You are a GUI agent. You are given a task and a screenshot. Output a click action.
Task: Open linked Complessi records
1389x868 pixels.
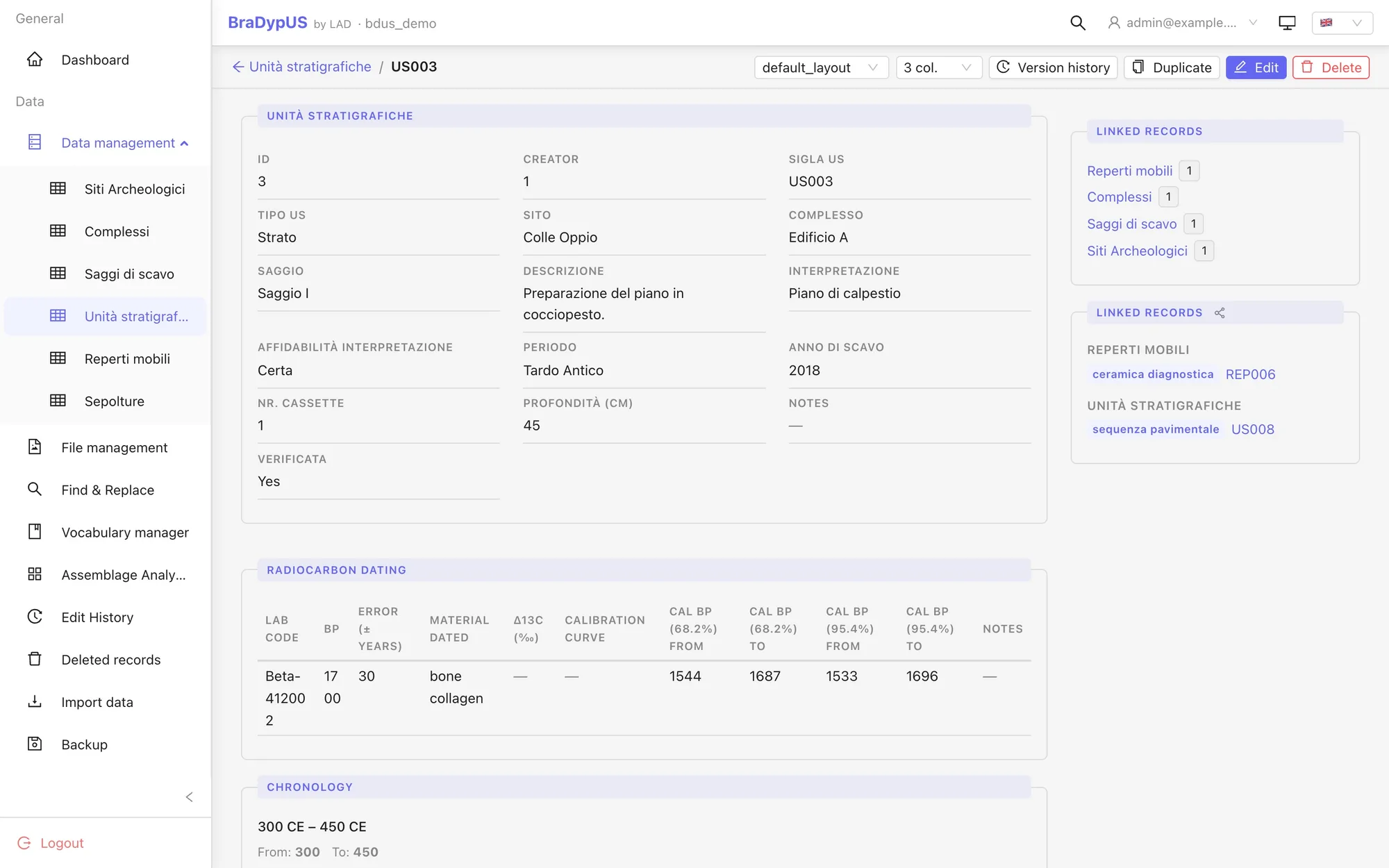click(x=1119, y=197)
